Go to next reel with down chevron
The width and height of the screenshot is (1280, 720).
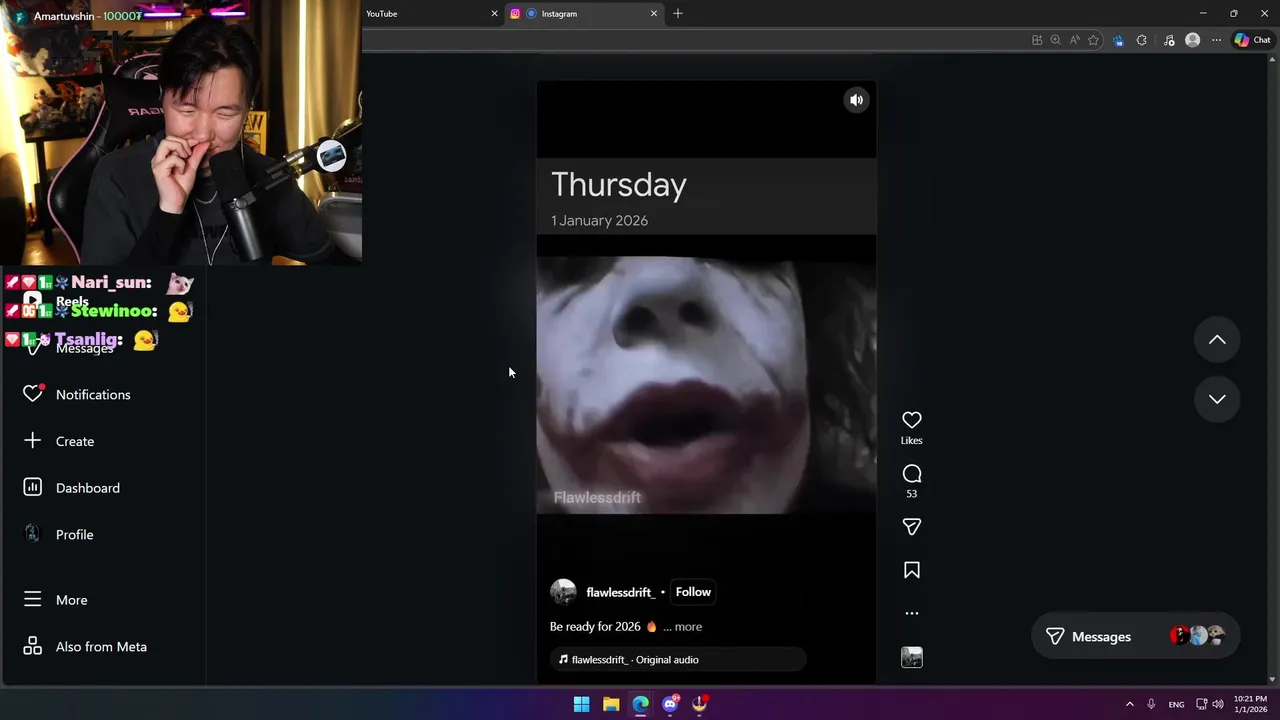1217,399
